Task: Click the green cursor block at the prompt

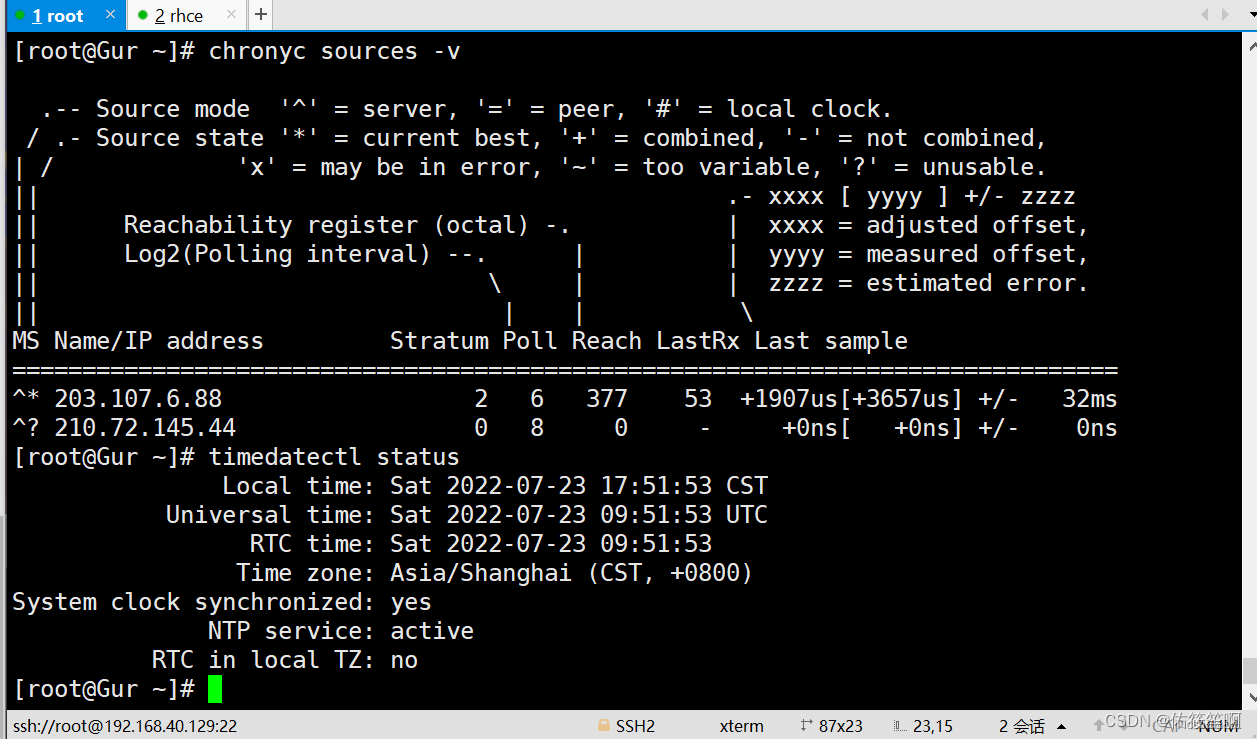Action: click(215, 689)
